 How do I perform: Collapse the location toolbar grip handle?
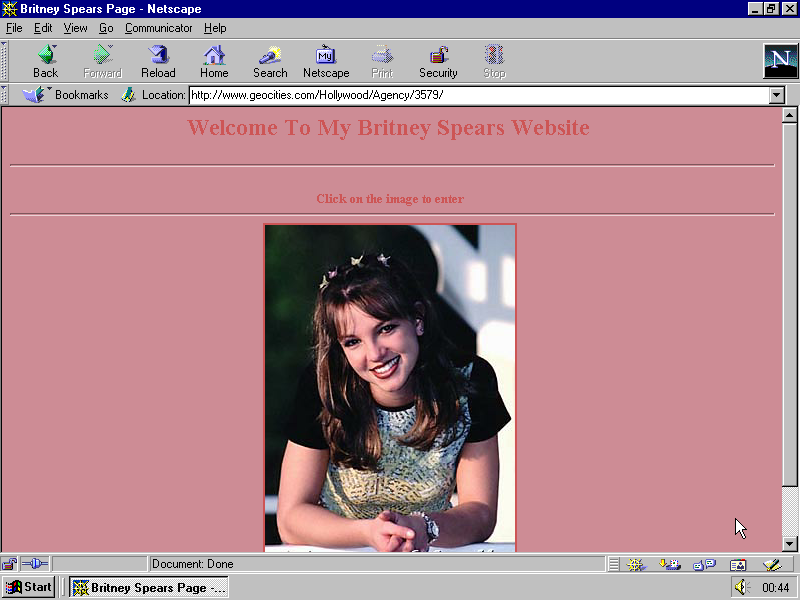[x=4, y=95]
